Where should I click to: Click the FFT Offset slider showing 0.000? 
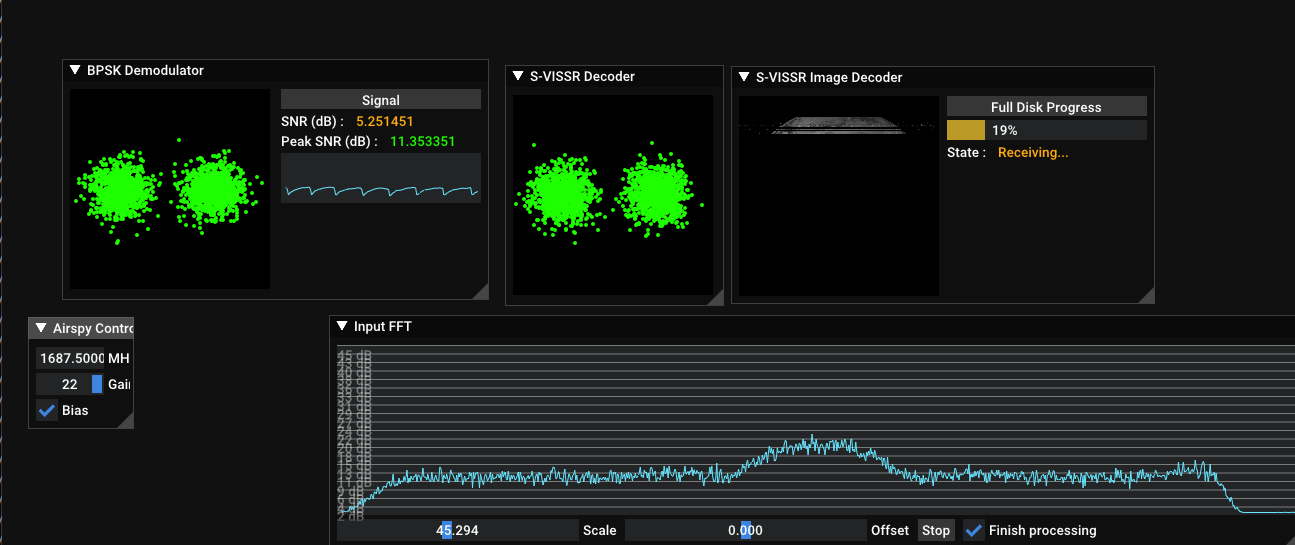click(x=745, y=531)
